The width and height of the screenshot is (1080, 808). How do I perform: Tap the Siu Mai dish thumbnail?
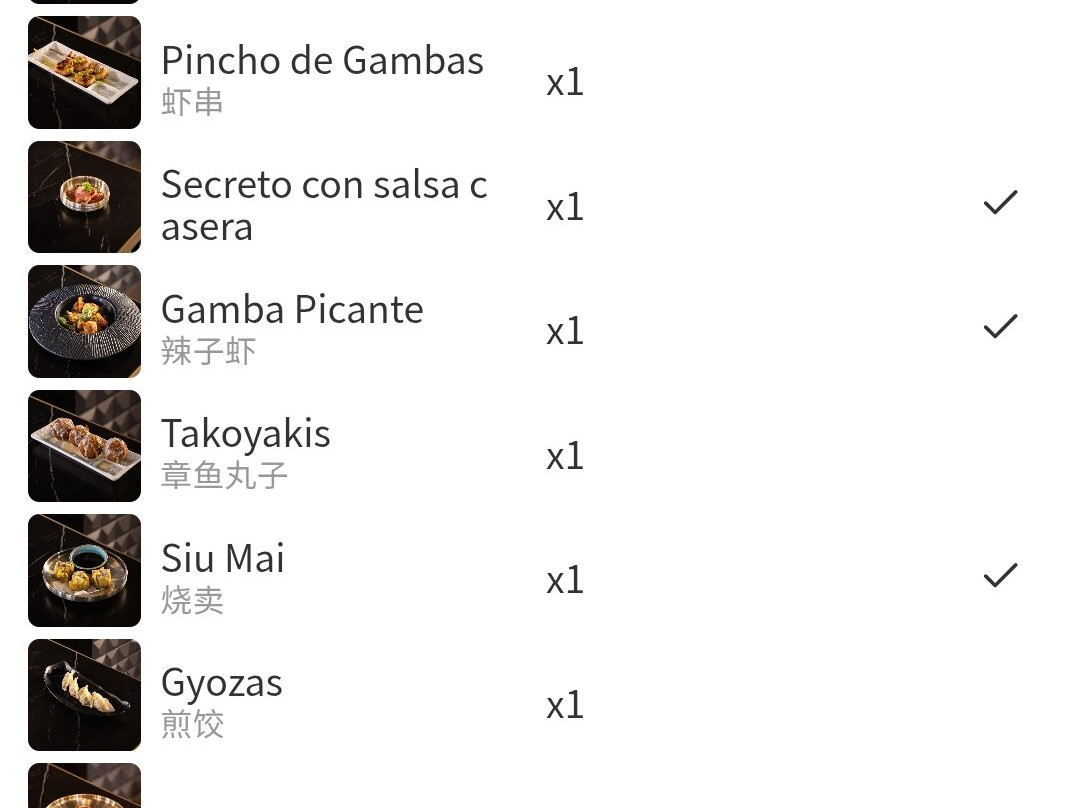click(x=84, y=570)
